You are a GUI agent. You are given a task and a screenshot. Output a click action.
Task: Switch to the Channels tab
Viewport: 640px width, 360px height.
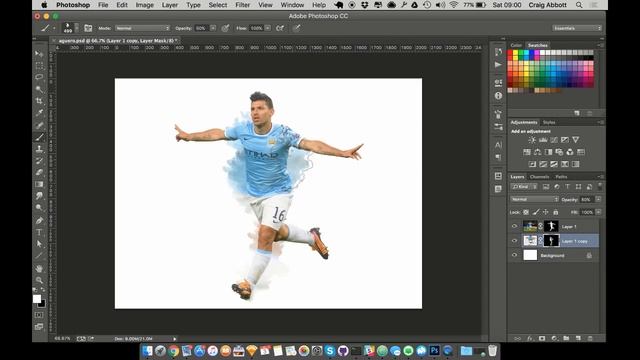pyautogui.click(x=539, y=177)
